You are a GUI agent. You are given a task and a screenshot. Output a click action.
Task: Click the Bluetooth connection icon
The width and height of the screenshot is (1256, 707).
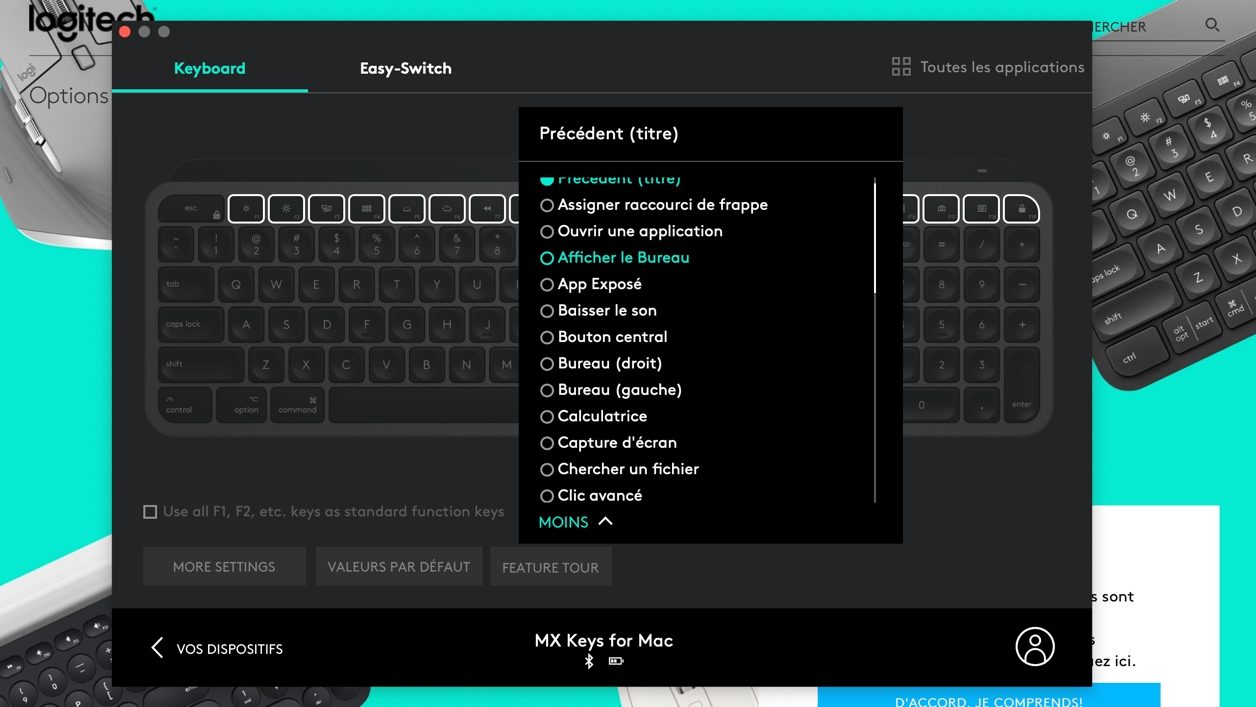[x=589, y=661]
